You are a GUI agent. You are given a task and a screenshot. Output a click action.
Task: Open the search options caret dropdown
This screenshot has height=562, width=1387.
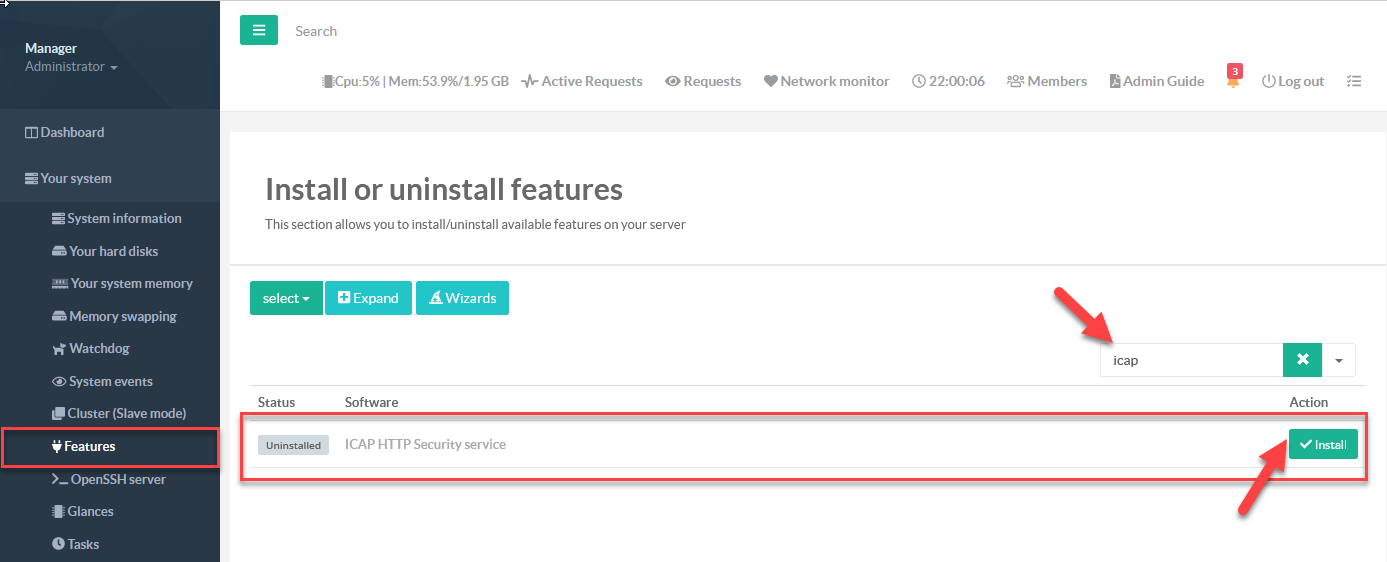[x=1339, y=360]
